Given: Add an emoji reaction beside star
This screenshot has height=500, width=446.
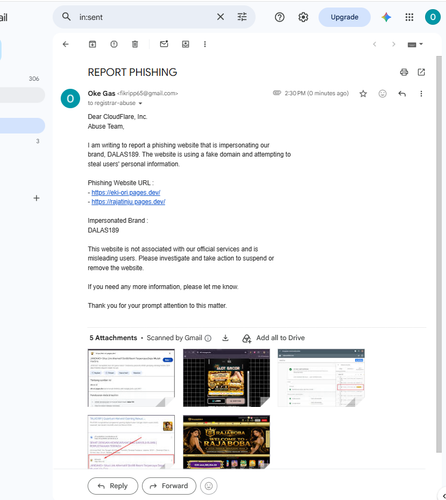Looking at the screenshot, I should (382, 94).
